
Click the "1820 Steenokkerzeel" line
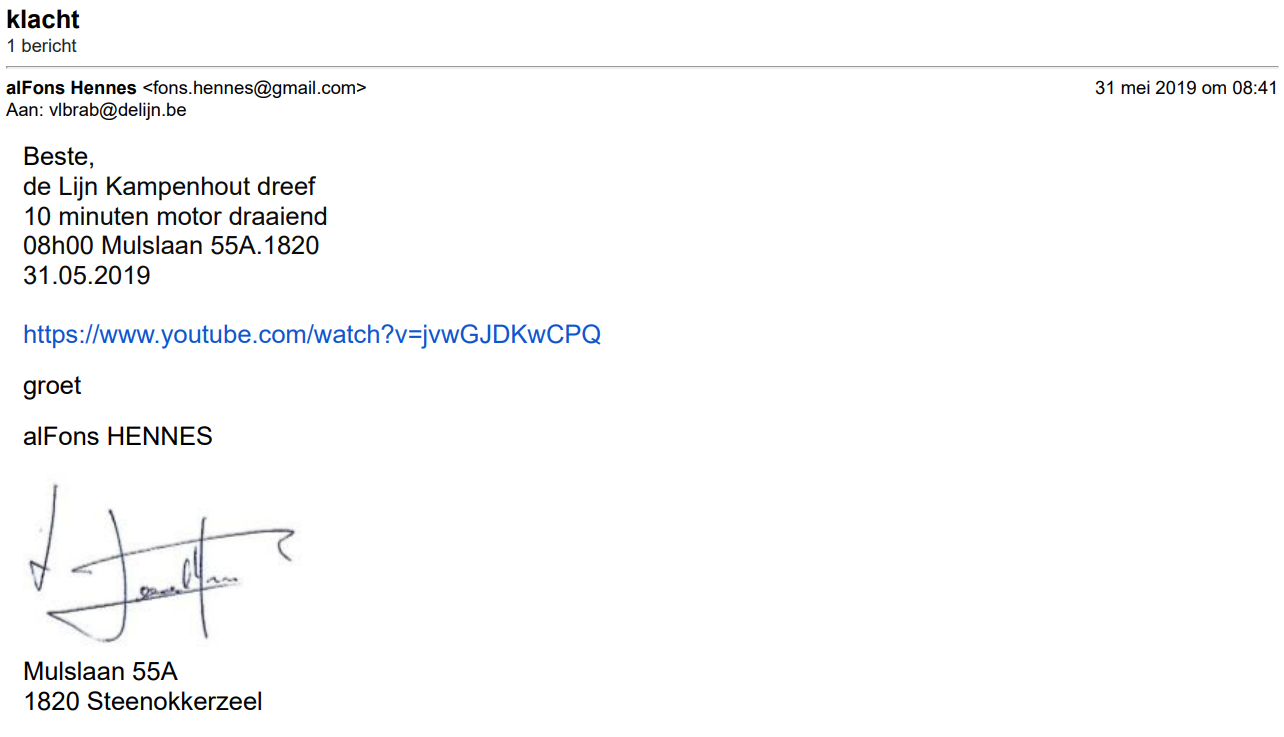[x=142, y=701]
